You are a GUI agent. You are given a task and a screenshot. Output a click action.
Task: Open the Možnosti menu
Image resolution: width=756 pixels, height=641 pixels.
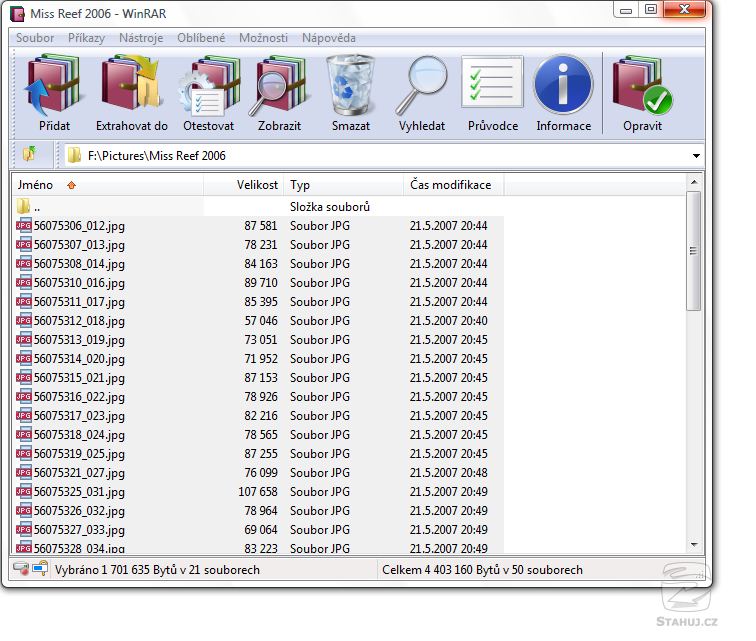click(x=263, y=38)
